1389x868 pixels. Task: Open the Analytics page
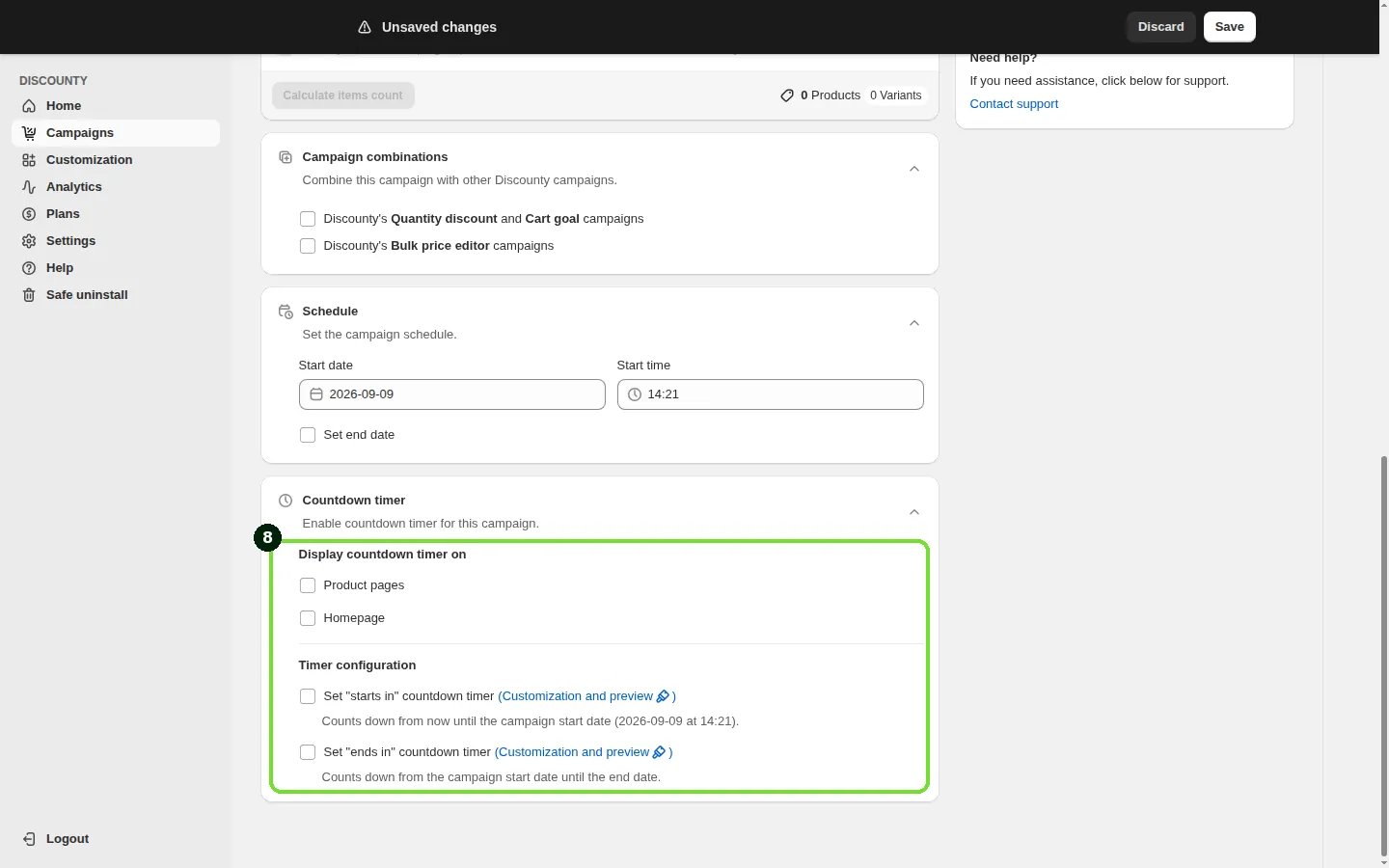[116, 187]
